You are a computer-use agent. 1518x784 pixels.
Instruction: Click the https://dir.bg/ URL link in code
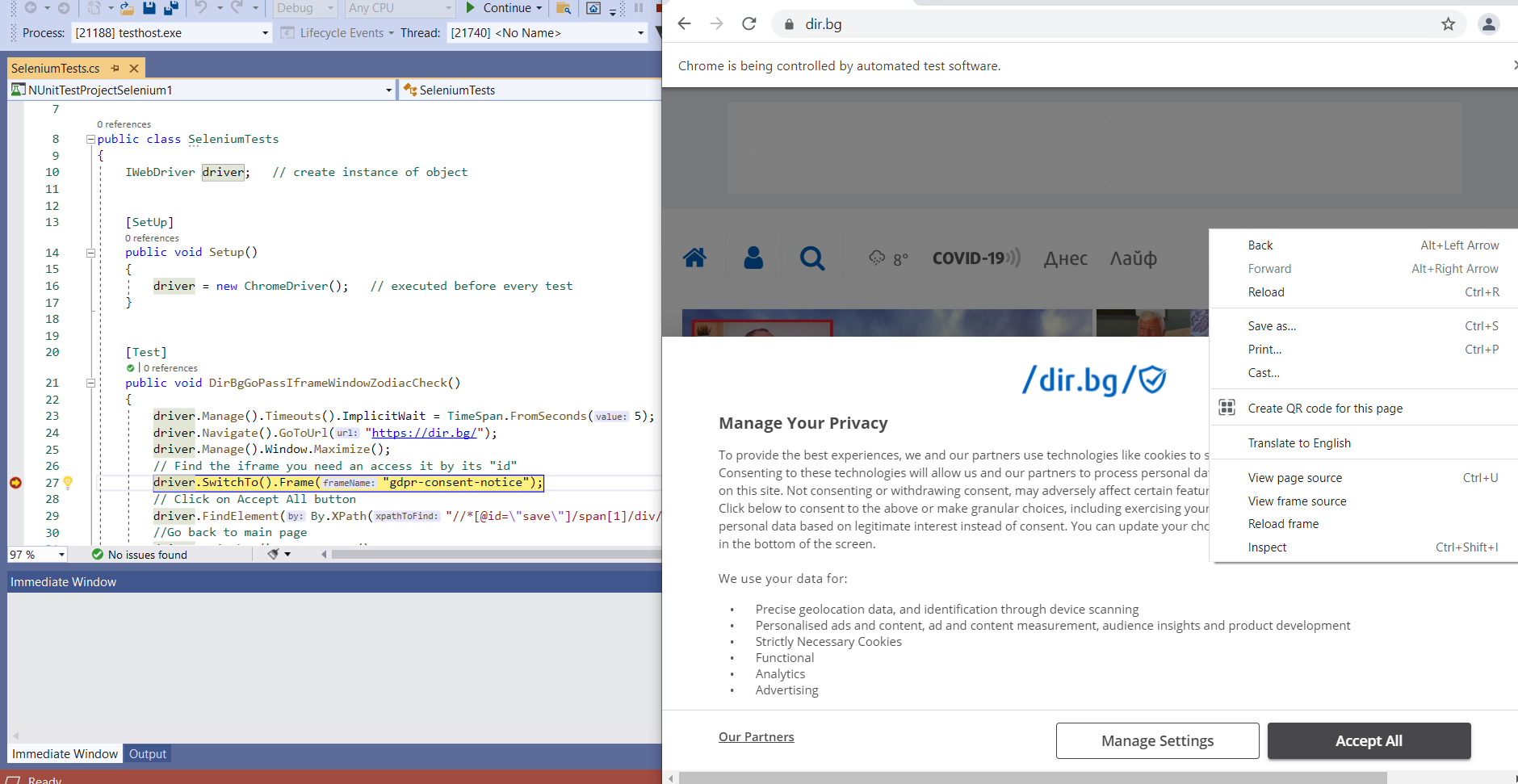click(423, 433)
